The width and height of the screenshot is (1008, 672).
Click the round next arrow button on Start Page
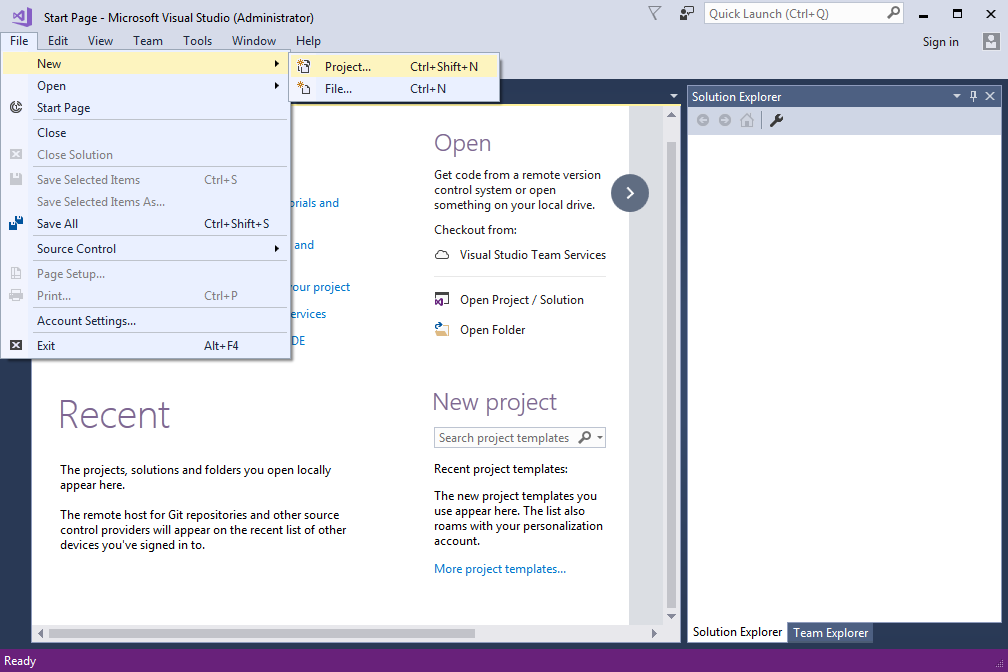point(630,193)
